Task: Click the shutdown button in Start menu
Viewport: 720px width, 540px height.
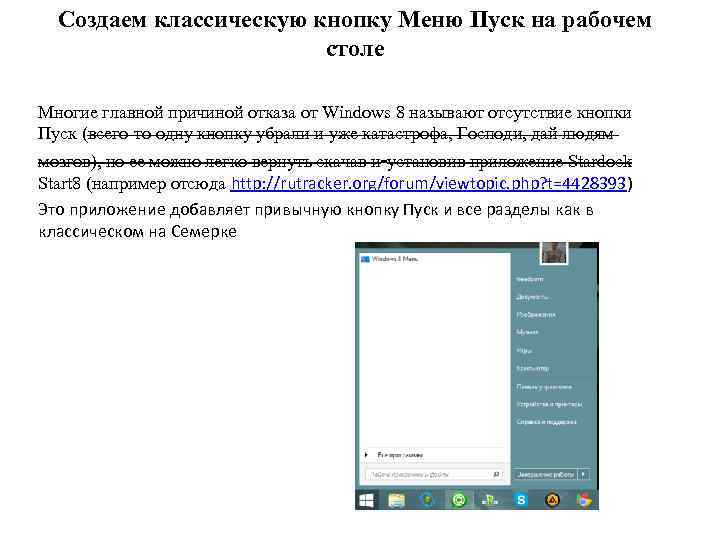Action: click(546, 474)
